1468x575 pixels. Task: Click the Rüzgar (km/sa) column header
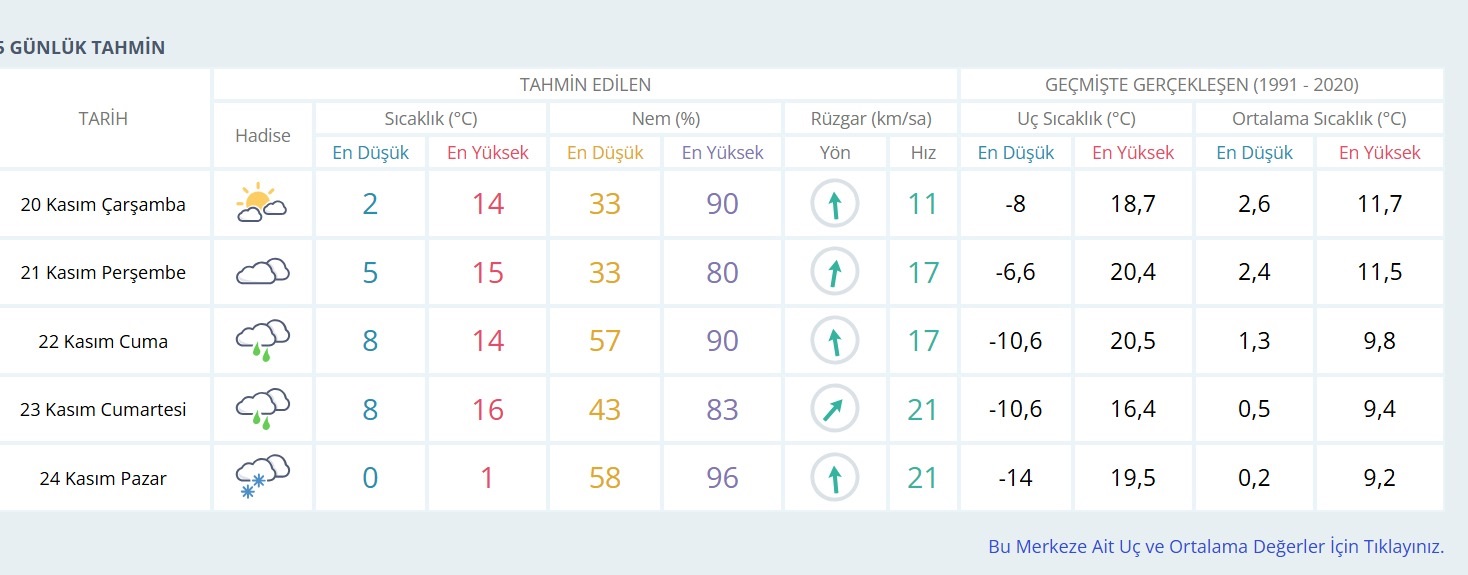click(x=870, y=118)
